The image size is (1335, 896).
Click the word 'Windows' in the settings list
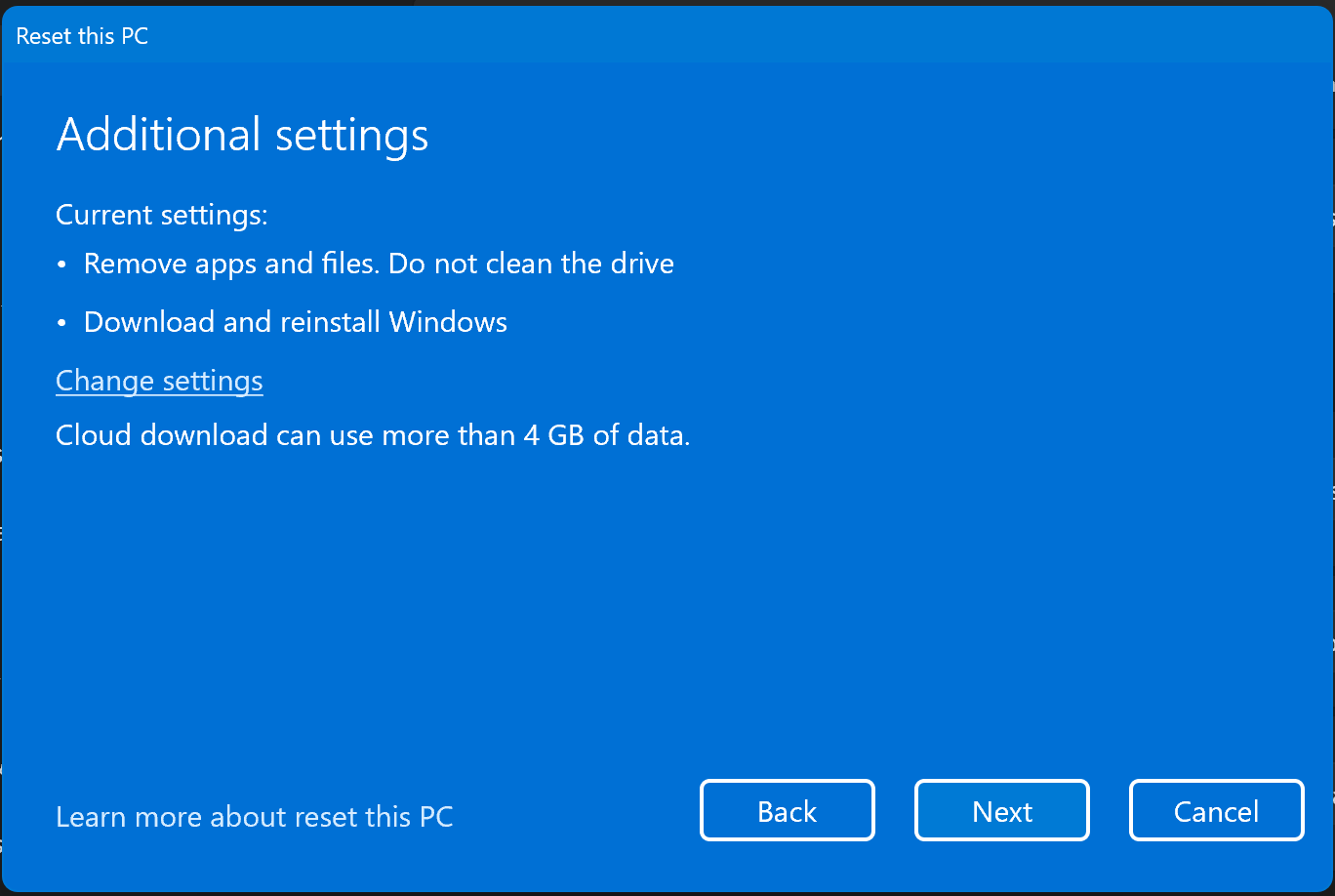(x=448, y=322)
